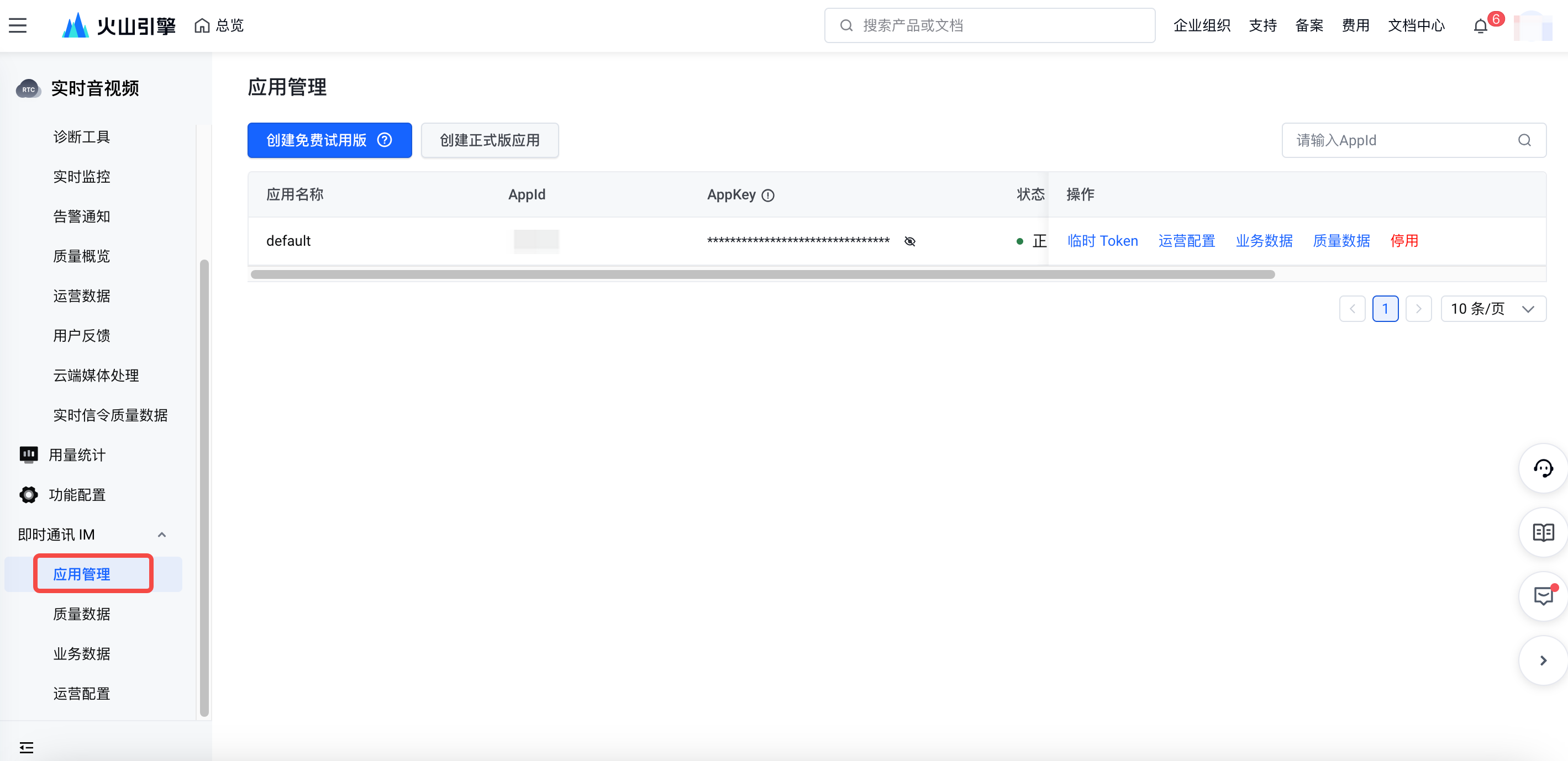Select page 1 in pagination
Screen dimensions: 1568x761
[x=1385, y=309]
